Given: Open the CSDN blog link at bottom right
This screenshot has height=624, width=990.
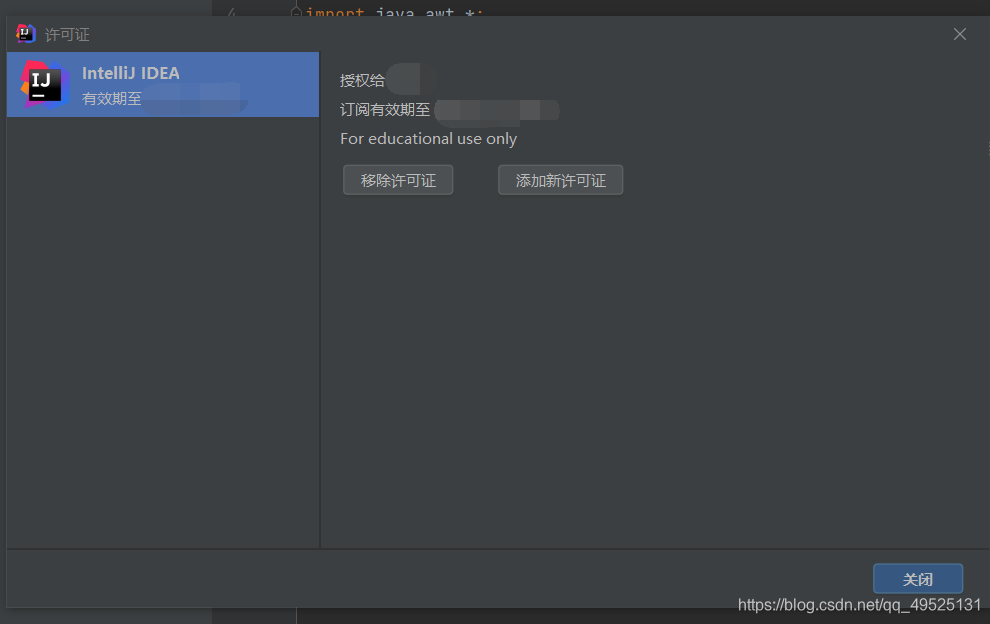Looking at the screenshot, I should [x=859, y=605].
